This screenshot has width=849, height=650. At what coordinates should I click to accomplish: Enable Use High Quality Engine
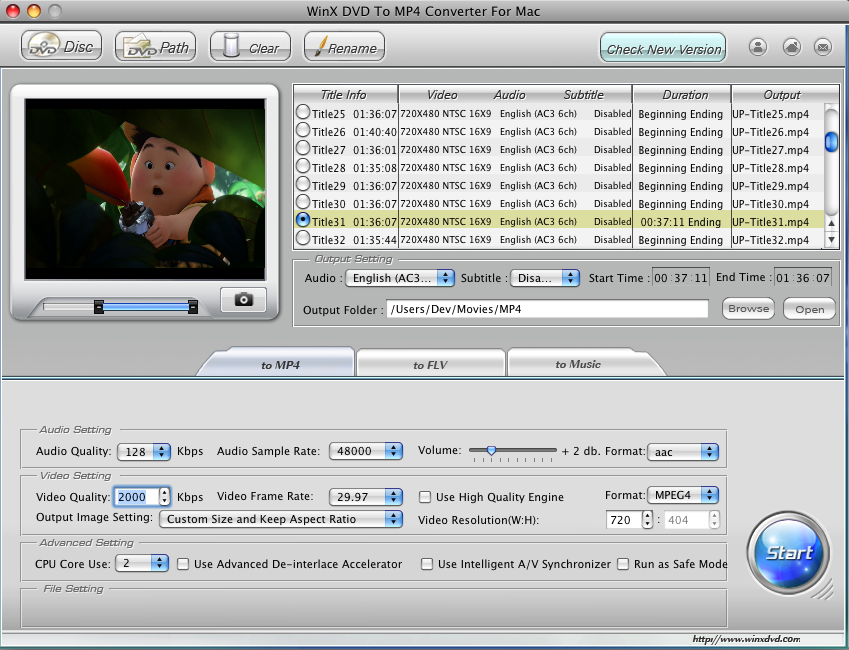tap(426, 497)
